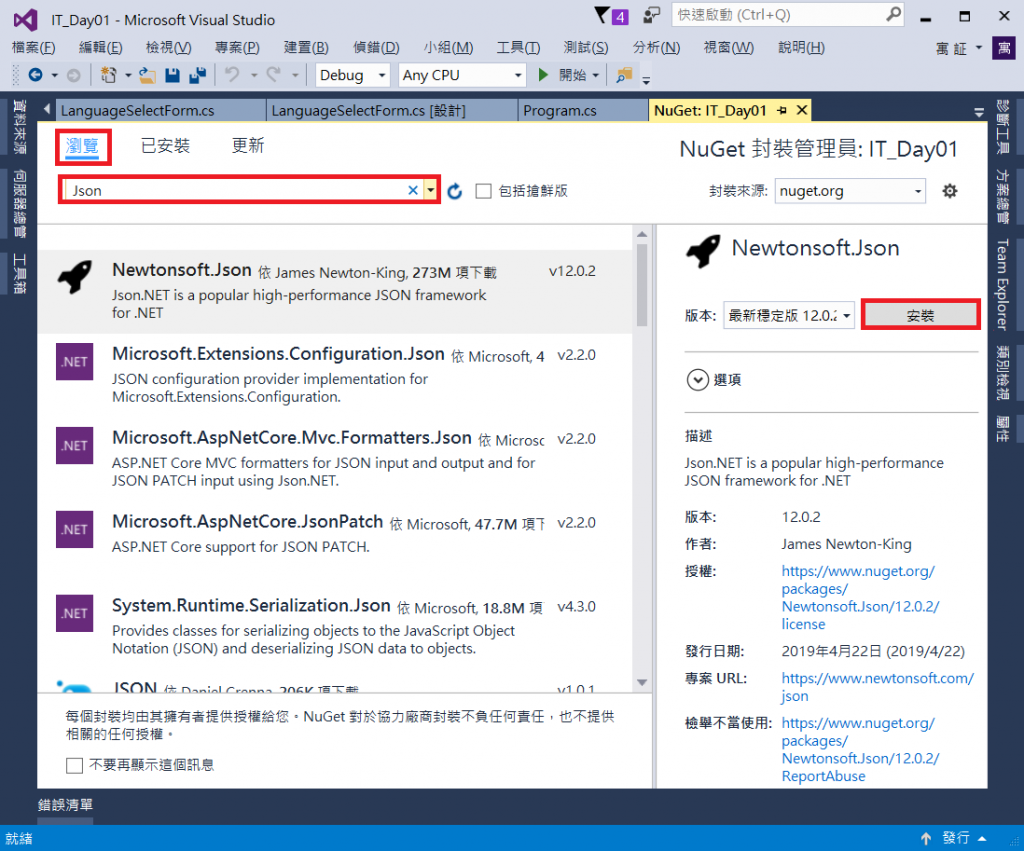Click the Open File folder icon
The width and height of the screenshot is (1024, 851).
(x=147, y=76)
